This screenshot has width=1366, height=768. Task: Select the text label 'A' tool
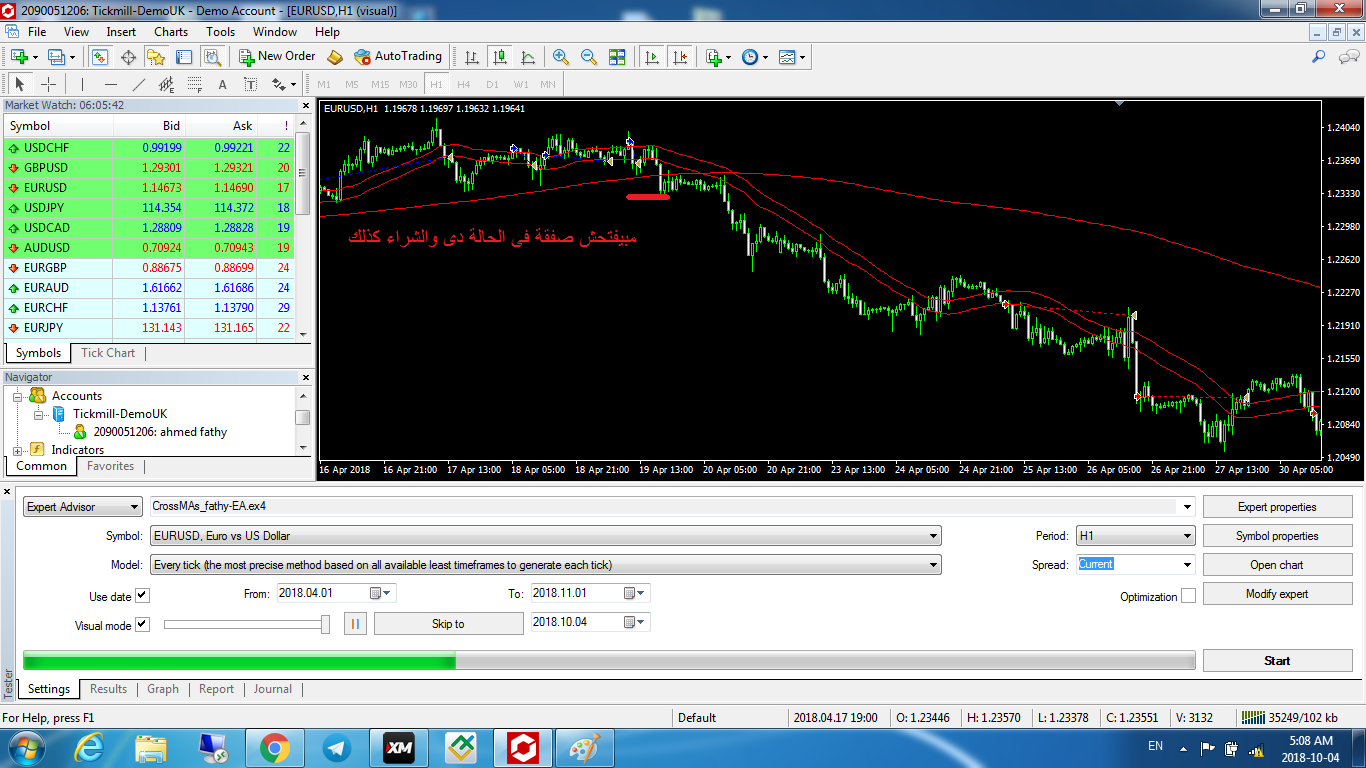222,84
